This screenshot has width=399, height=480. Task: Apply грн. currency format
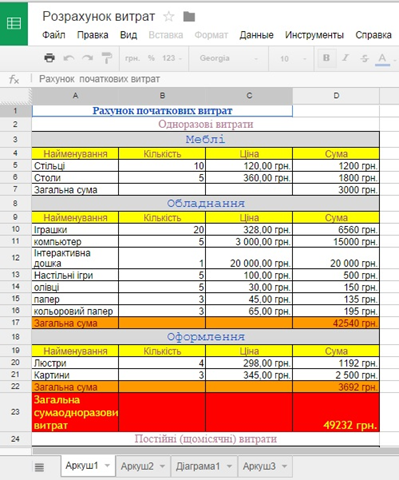(132, 58)
